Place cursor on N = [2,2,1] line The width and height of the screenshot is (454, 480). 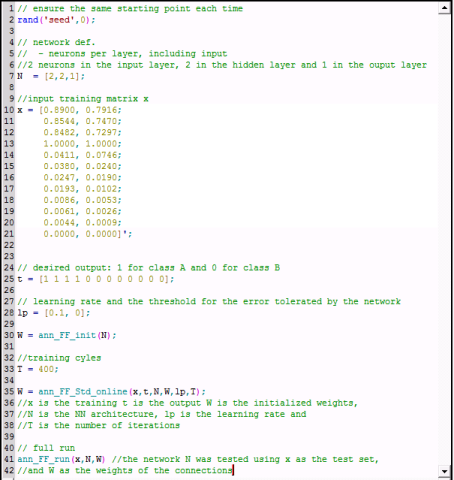(x=51, y=76)
